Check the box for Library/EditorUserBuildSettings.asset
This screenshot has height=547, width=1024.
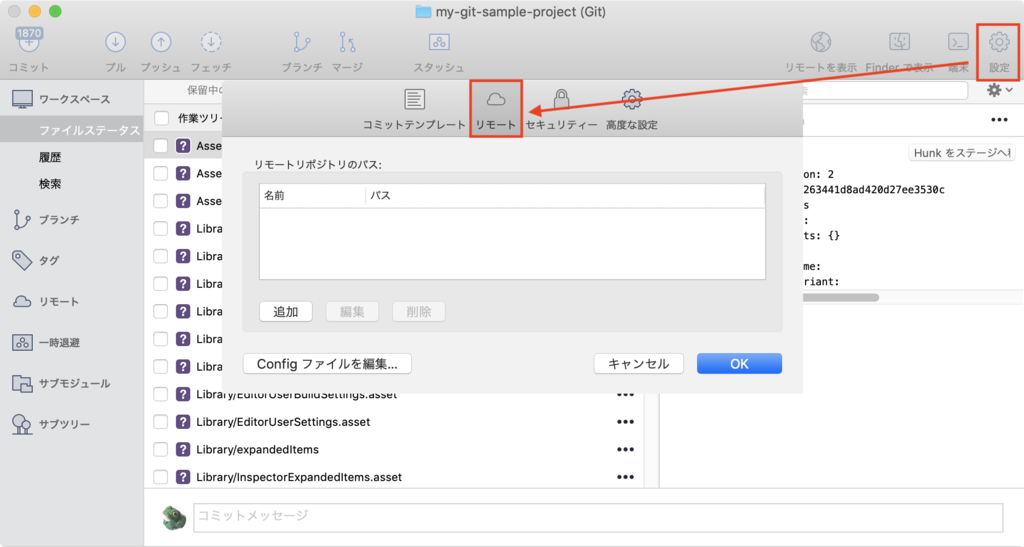[161, 394]
